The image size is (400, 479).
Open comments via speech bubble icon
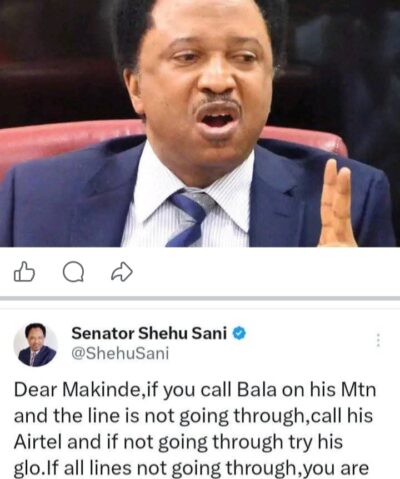73,273
